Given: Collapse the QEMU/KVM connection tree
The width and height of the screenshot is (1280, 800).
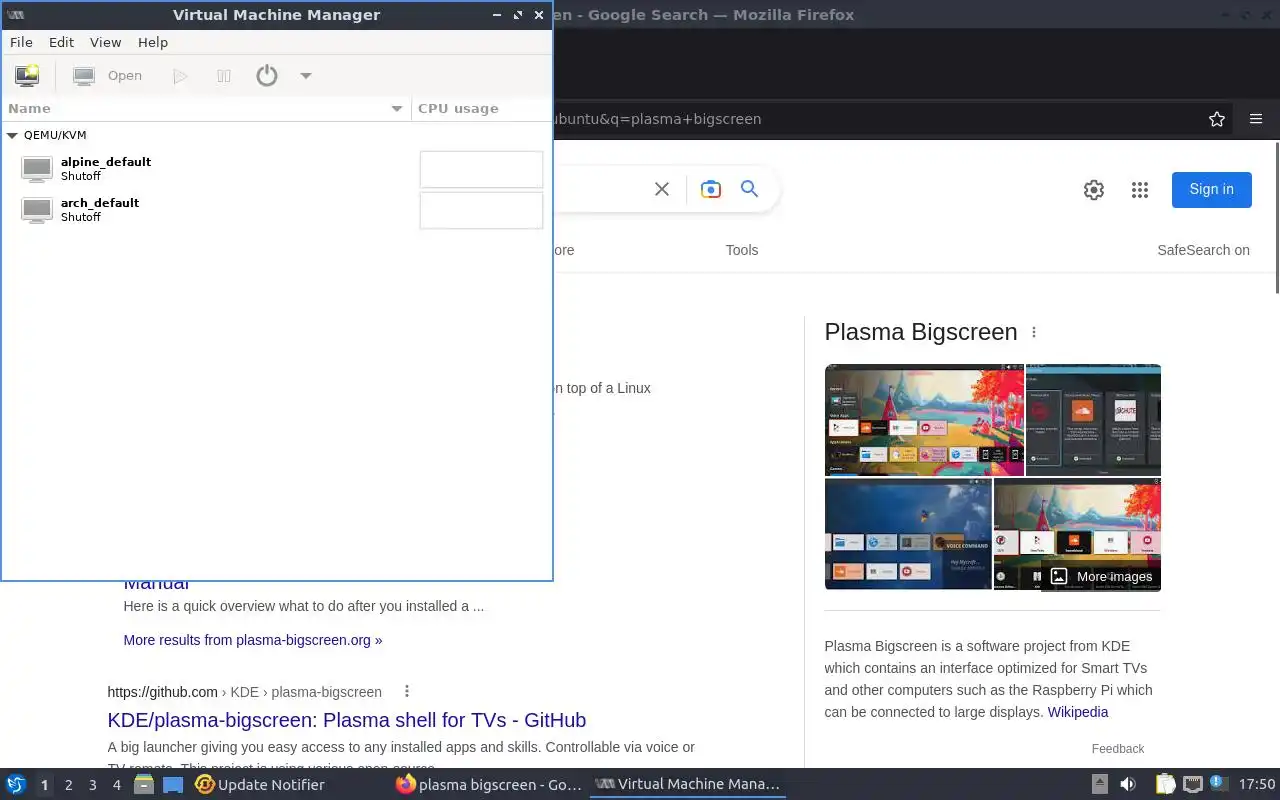Looking at the screenshot, I should pos(12,135).
